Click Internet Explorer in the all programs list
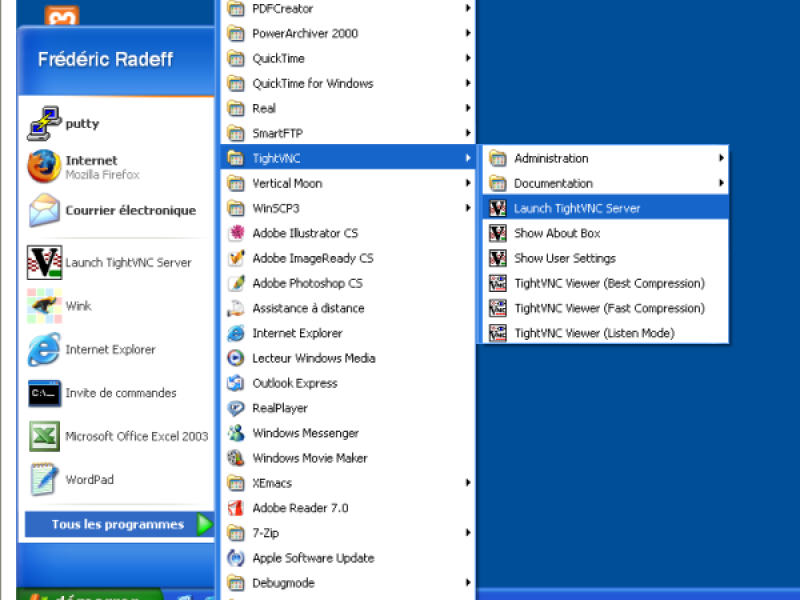Viewport: 800px width, 600px height. (349, 333)
